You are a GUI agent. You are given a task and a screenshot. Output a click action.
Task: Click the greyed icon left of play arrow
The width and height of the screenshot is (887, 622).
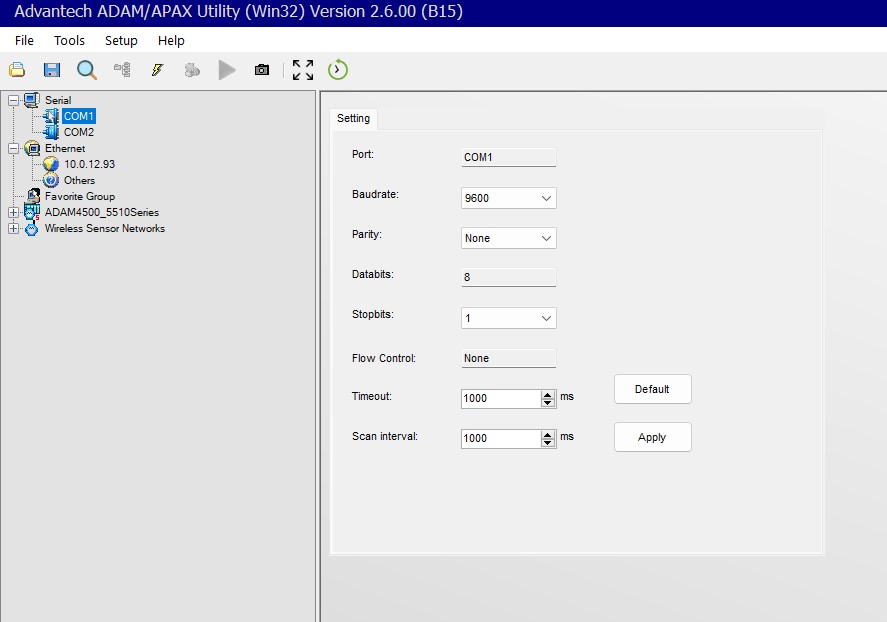(x=192, y=70)
